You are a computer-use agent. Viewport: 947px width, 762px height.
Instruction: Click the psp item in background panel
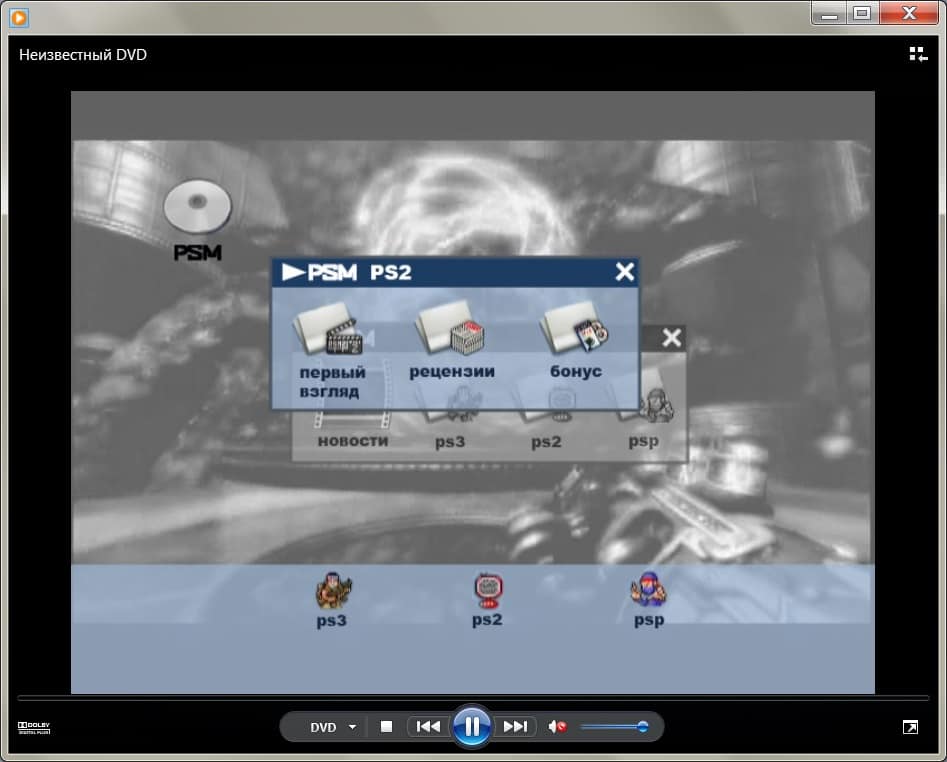pyautogui.click(x=644, y=441)
